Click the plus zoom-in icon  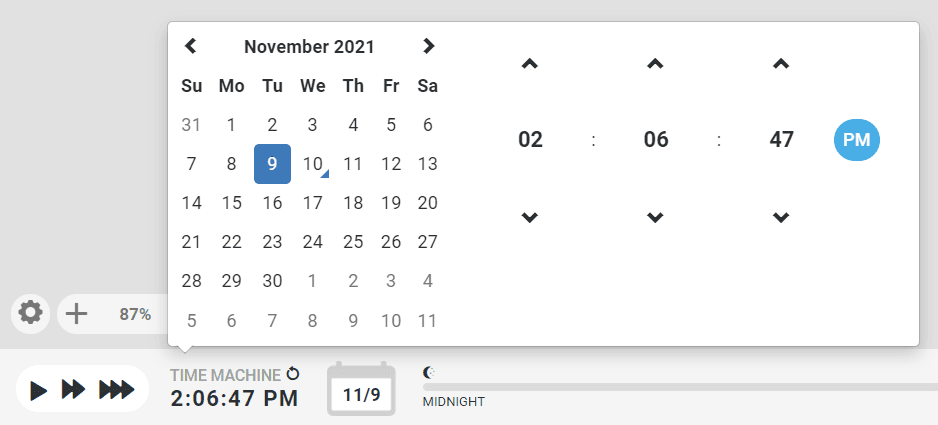[77, 314]
